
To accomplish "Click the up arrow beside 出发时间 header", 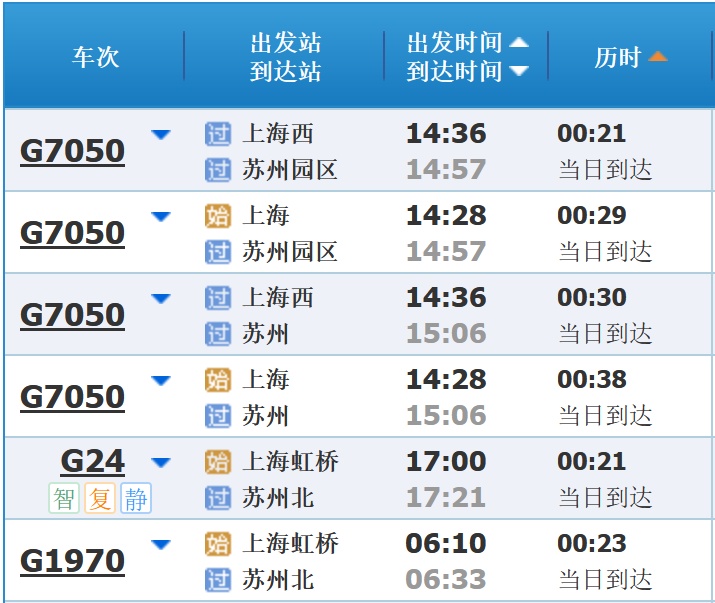I will click(519, 43).
